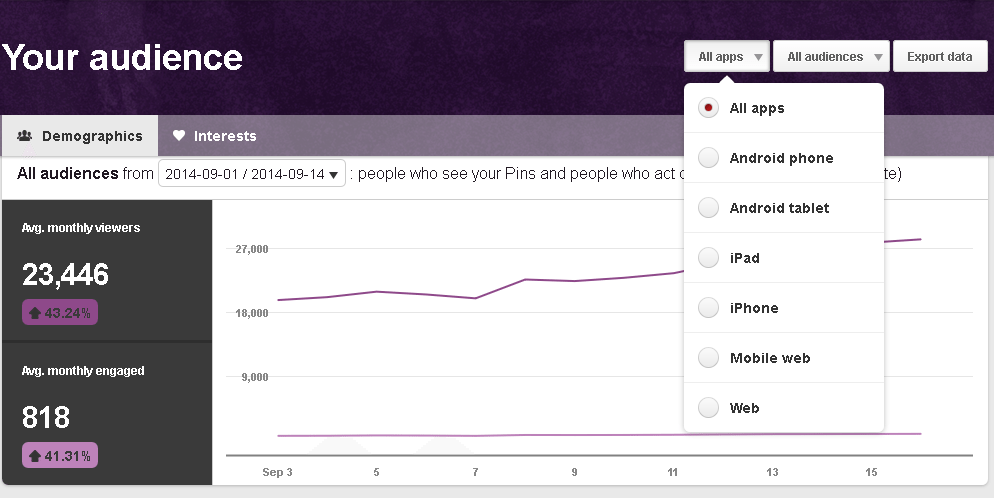
Task: Click the up arrow in the 41.31% badge
Action: [35, 456]
